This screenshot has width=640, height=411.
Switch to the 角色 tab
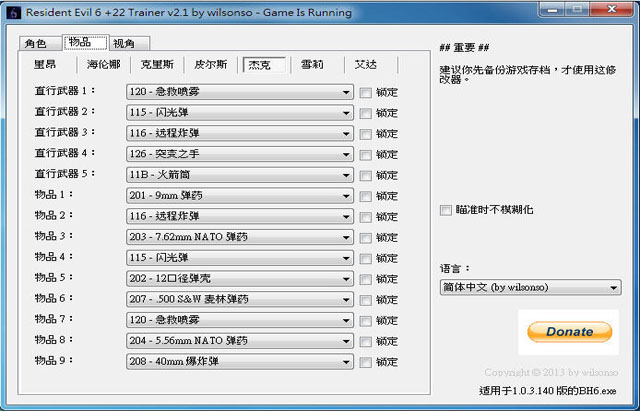[x=40, y=43]
